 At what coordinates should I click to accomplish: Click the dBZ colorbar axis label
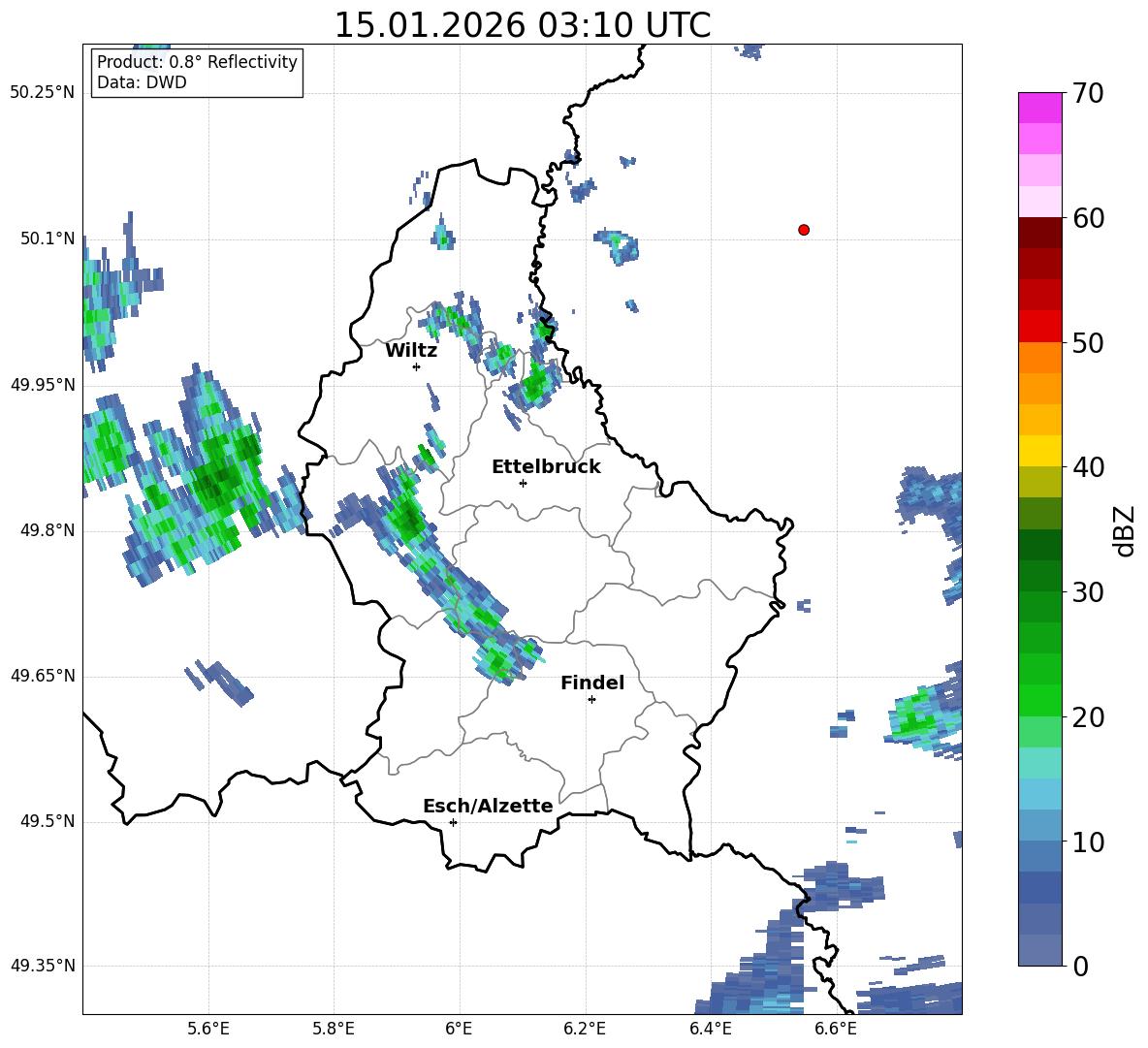[x=1125, y=530]
